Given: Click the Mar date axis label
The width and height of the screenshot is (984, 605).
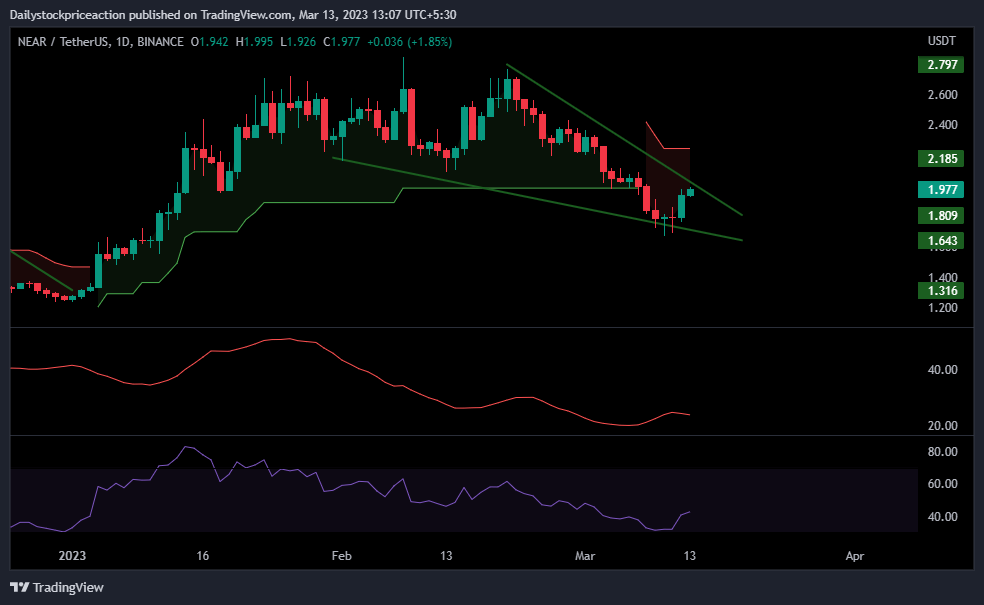Looking at the screenshot, I should pyautogui.click(x=585, y=555).
